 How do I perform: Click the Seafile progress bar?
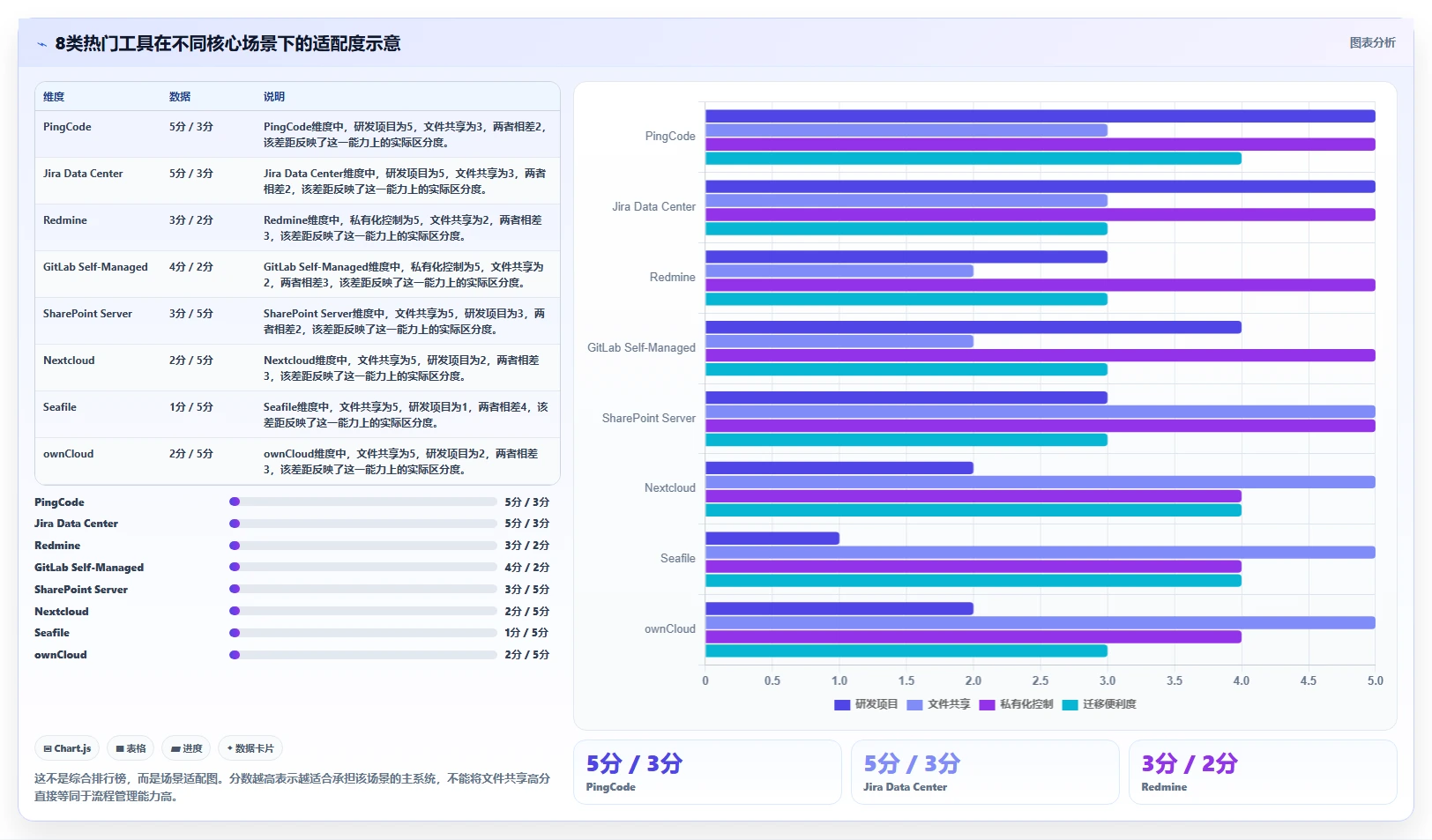(x=363, y=633)
